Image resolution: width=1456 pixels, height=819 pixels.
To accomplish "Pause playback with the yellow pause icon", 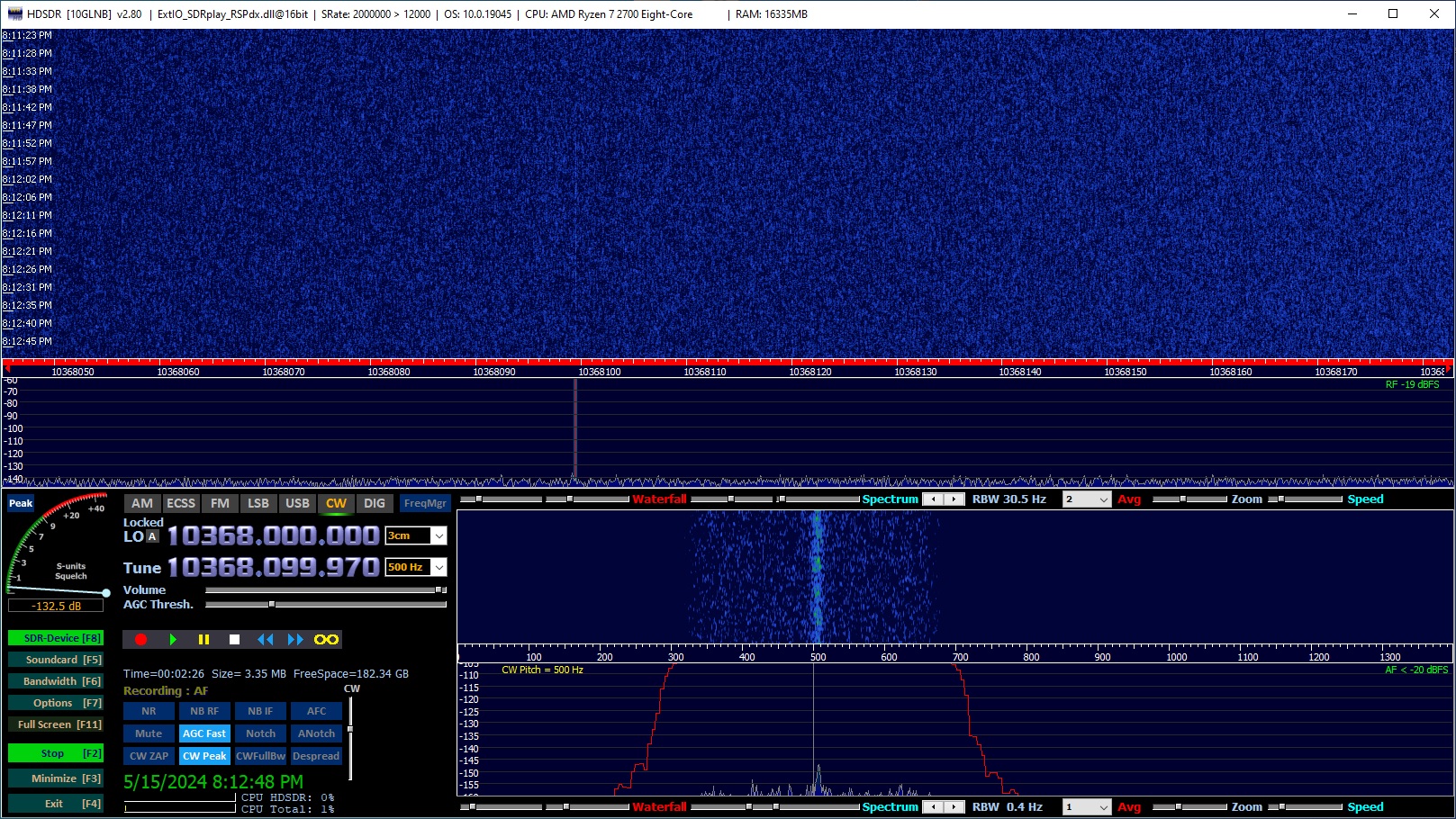I will [x=203, y=640].
